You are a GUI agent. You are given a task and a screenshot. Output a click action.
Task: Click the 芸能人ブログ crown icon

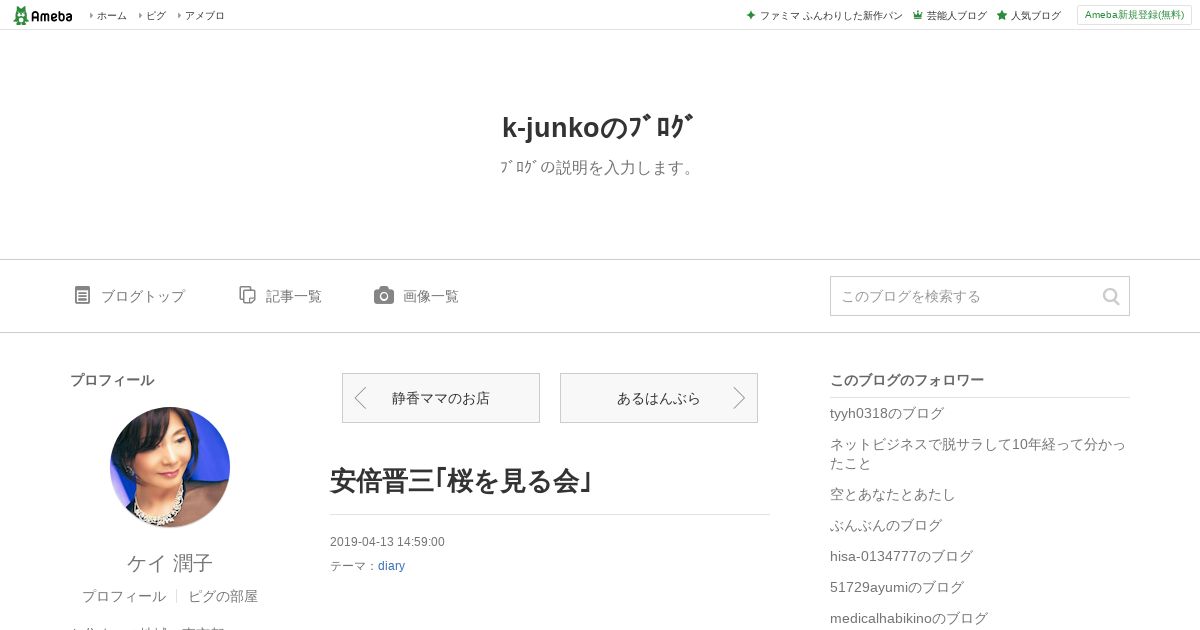(917, 15)
